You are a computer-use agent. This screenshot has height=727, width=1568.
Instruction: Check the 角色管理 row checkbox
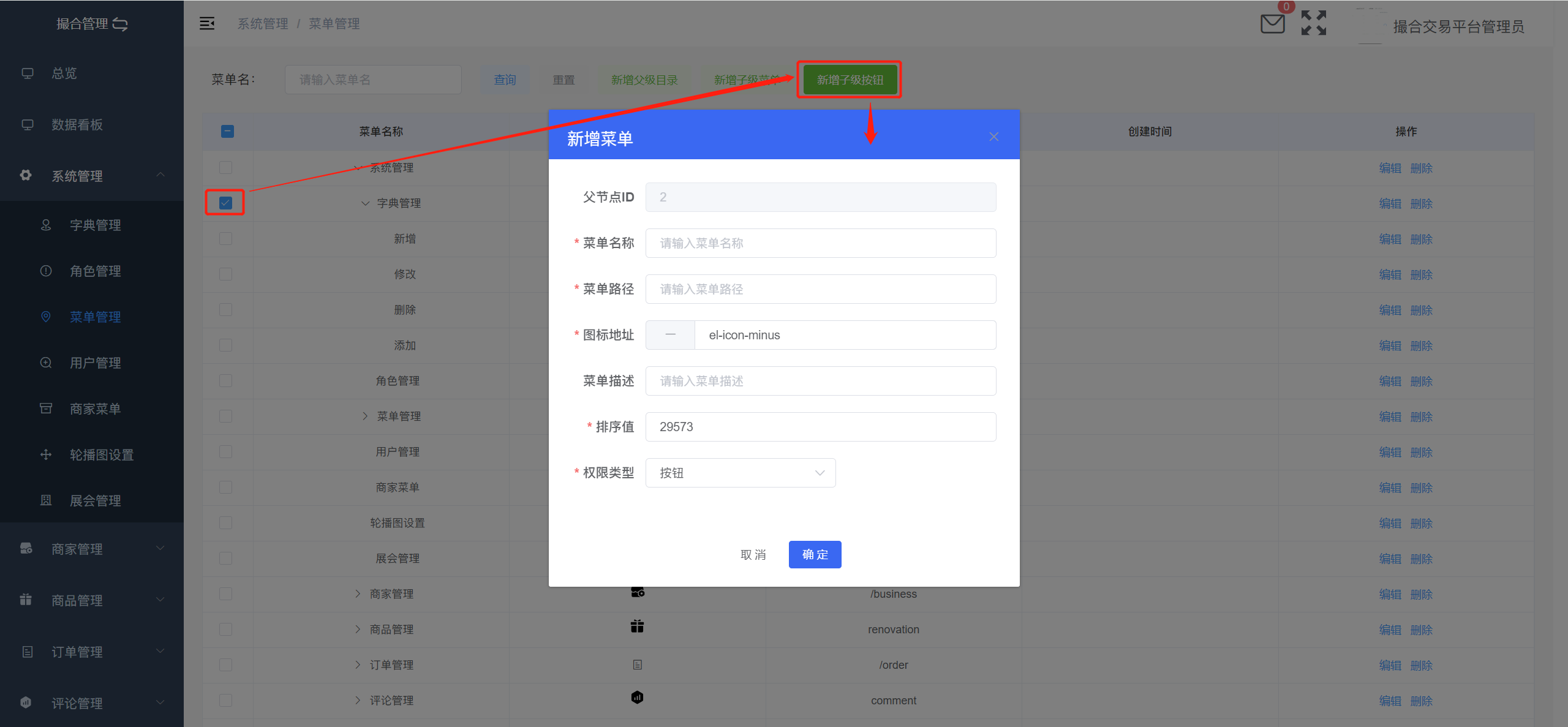pos(225,380)
